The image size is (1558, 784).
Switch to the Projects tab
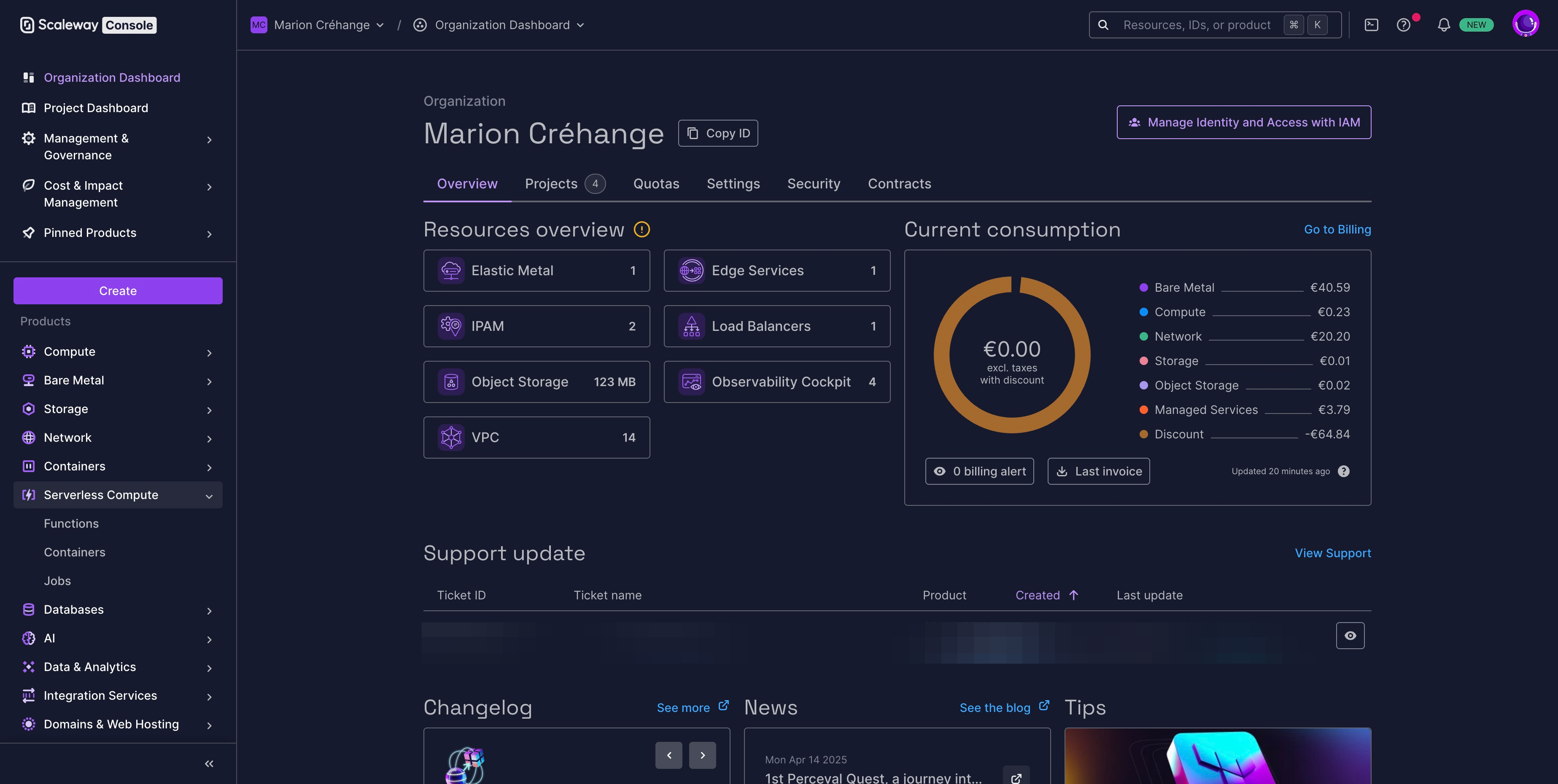click(x=565, y=184)
